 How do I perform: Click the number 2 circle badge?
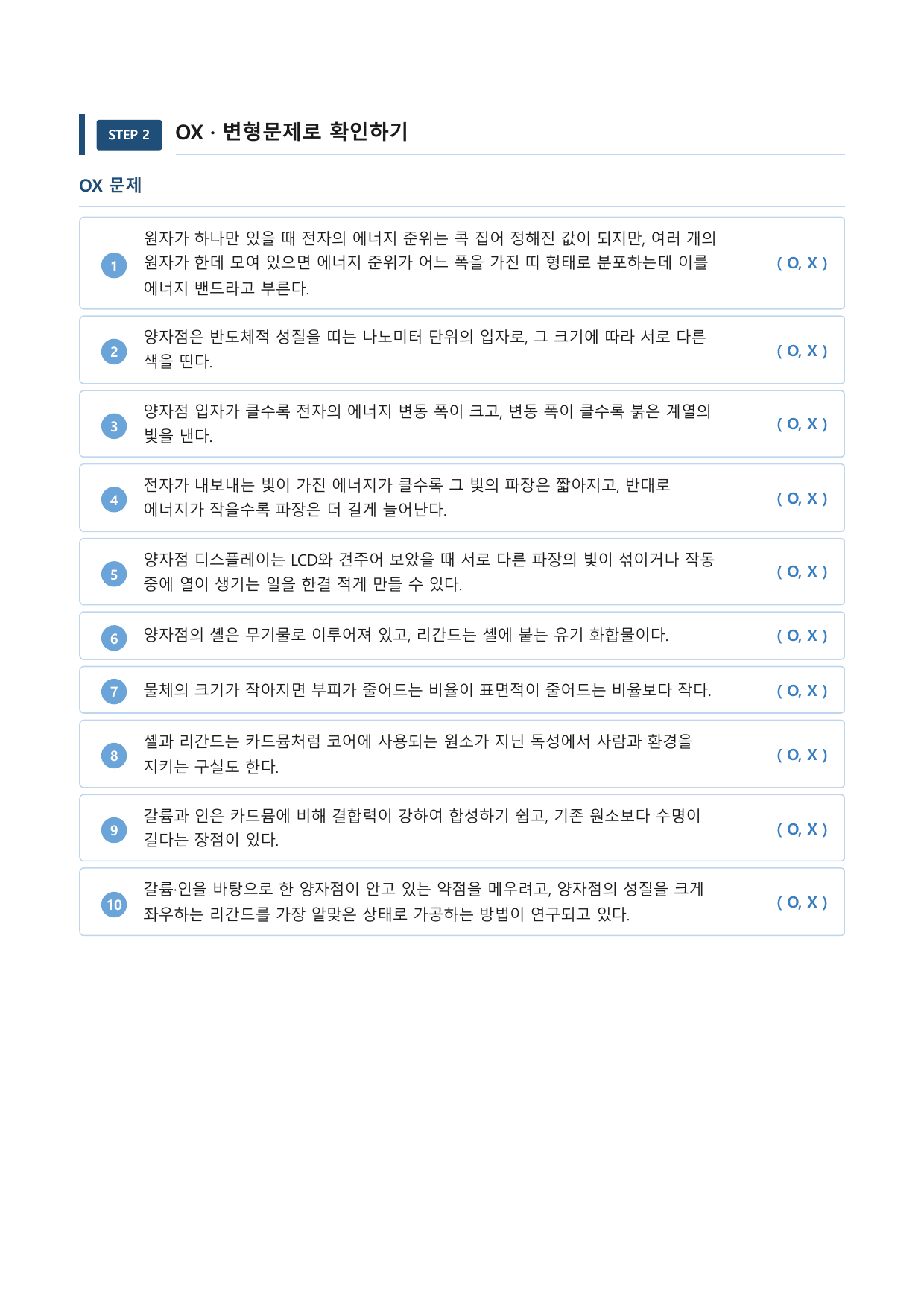click(x=114, y=352)
